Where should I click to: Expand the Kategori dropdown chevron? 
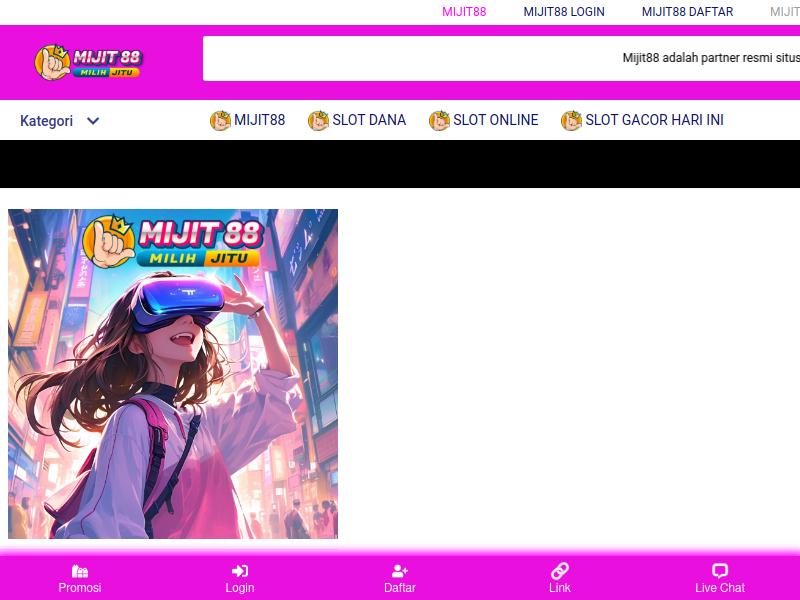coord(93,121)
